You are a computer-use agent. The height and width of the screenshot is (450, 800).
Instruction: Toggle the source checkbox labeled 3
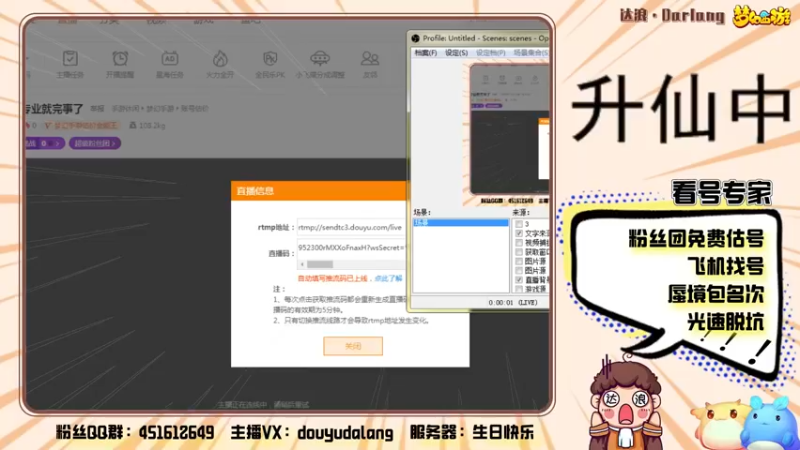(519, 224)
